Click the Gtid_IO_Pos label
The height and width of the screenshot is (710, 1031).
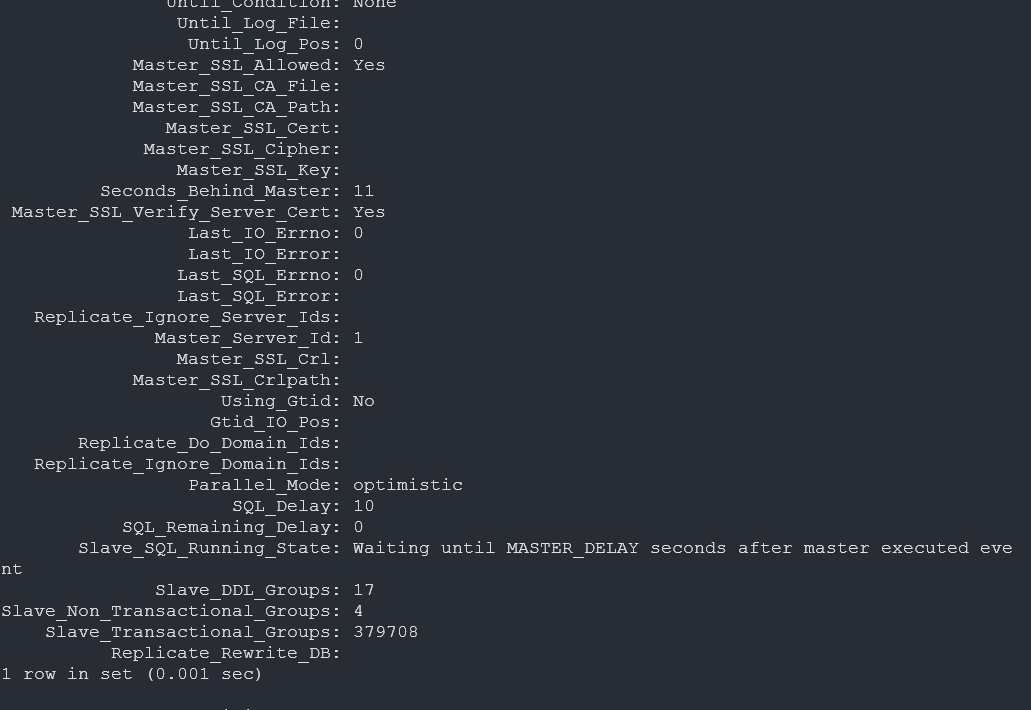274,422
